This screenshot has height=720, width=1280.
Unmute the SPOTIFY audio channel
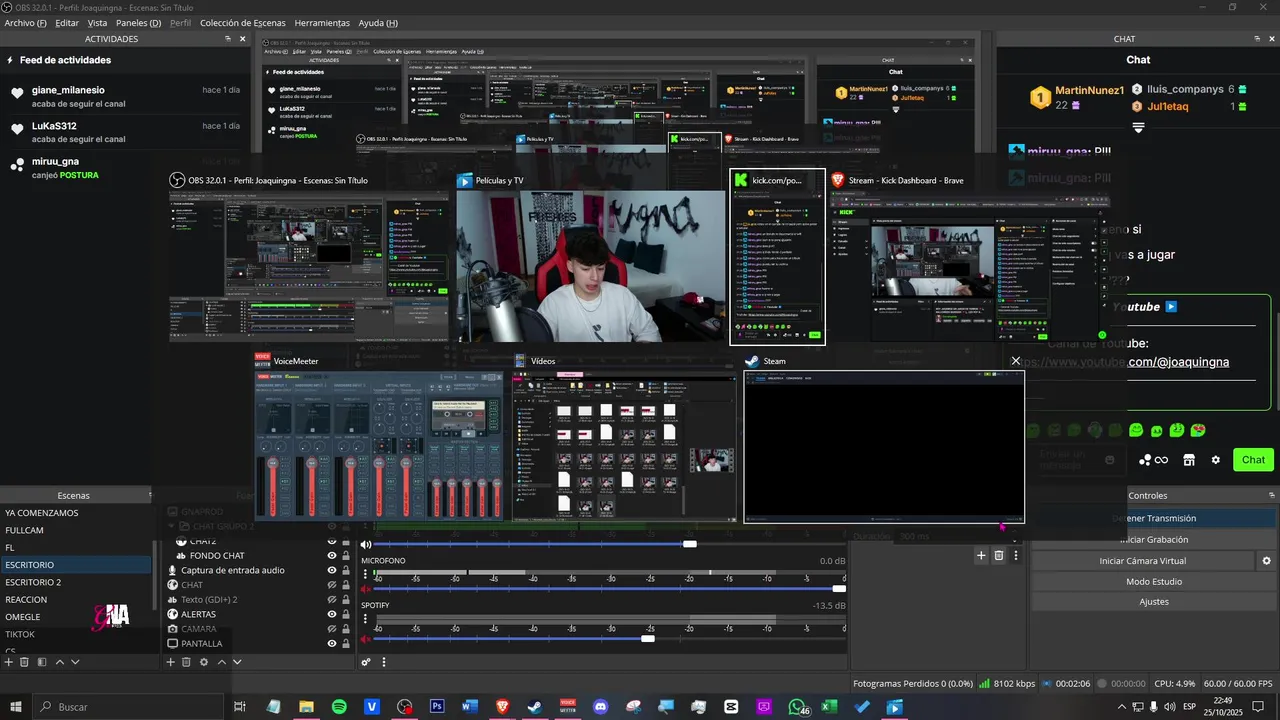[x=365, y=638]
